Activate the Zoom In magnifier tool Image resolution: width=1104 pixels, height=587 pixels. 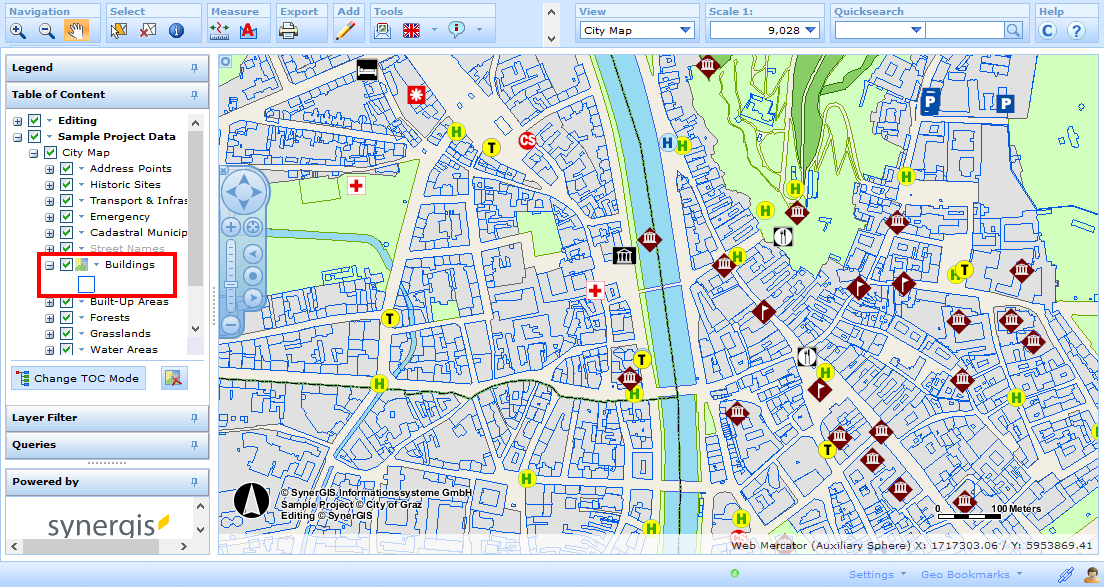click(20, 29)
